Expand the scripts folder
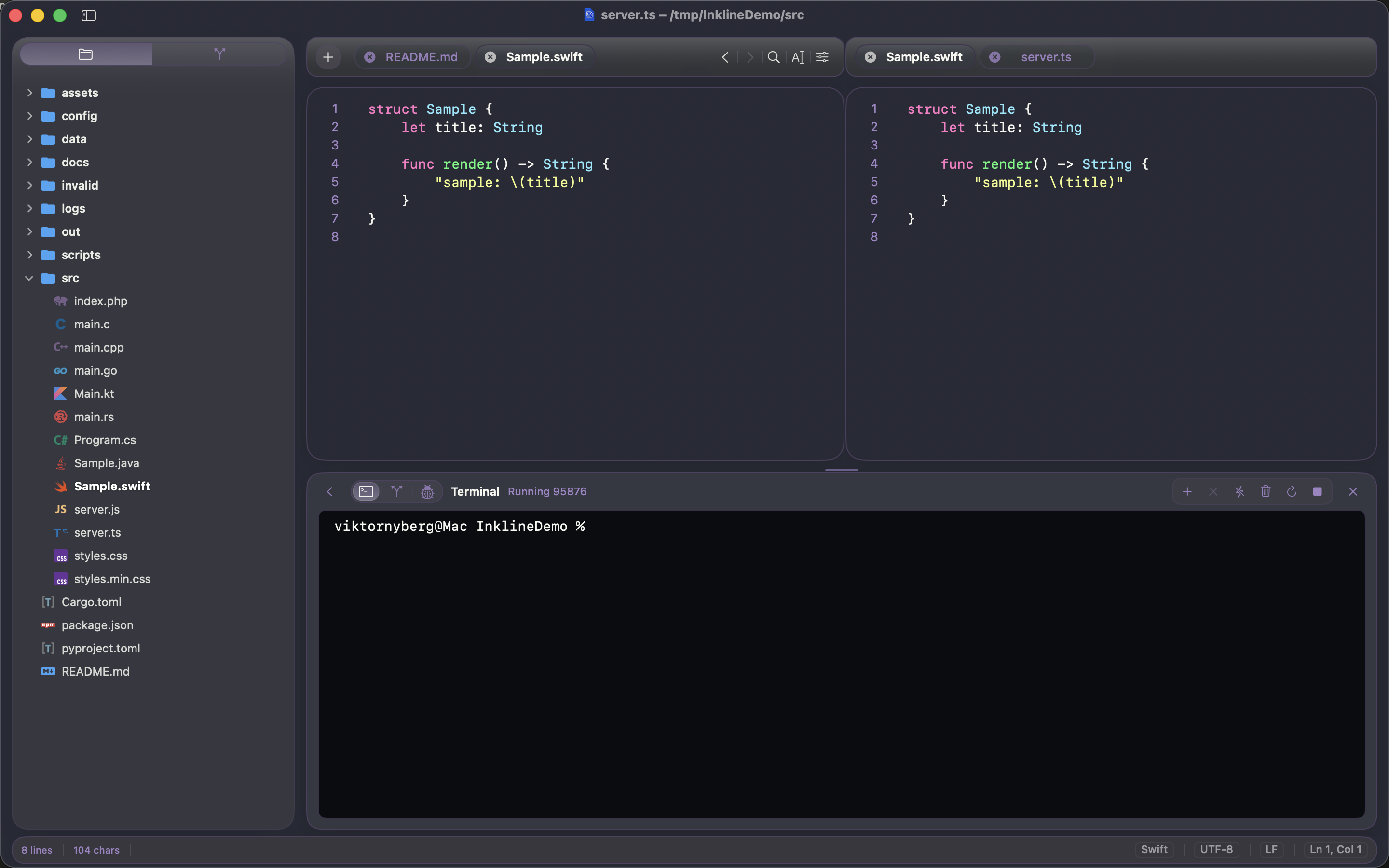 pyautogui.click(x=30, y=255)
